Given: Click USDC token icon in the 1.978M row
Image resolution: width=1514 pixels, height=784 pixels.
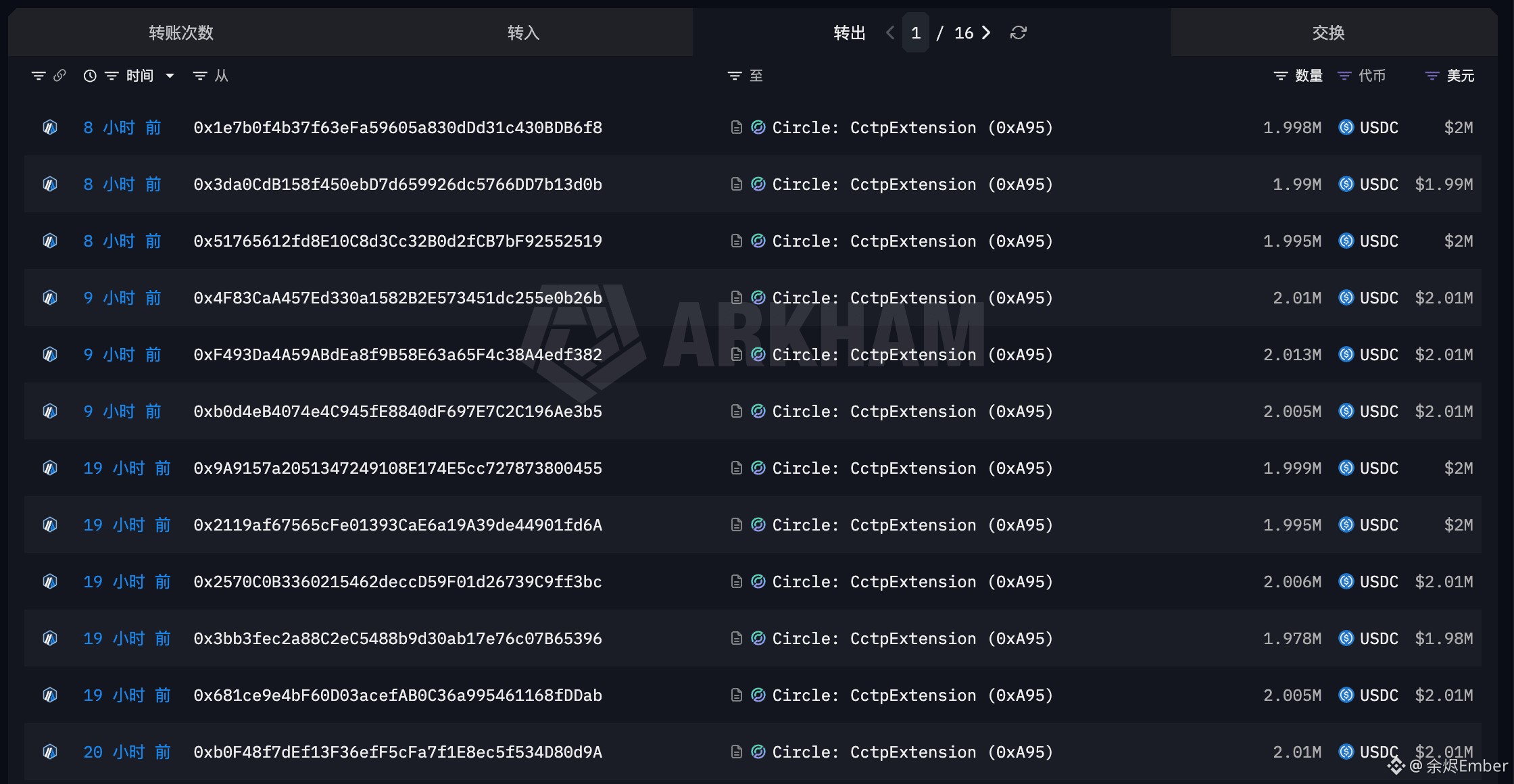Looking at the screenshot, I should [x=1346, y=639].
